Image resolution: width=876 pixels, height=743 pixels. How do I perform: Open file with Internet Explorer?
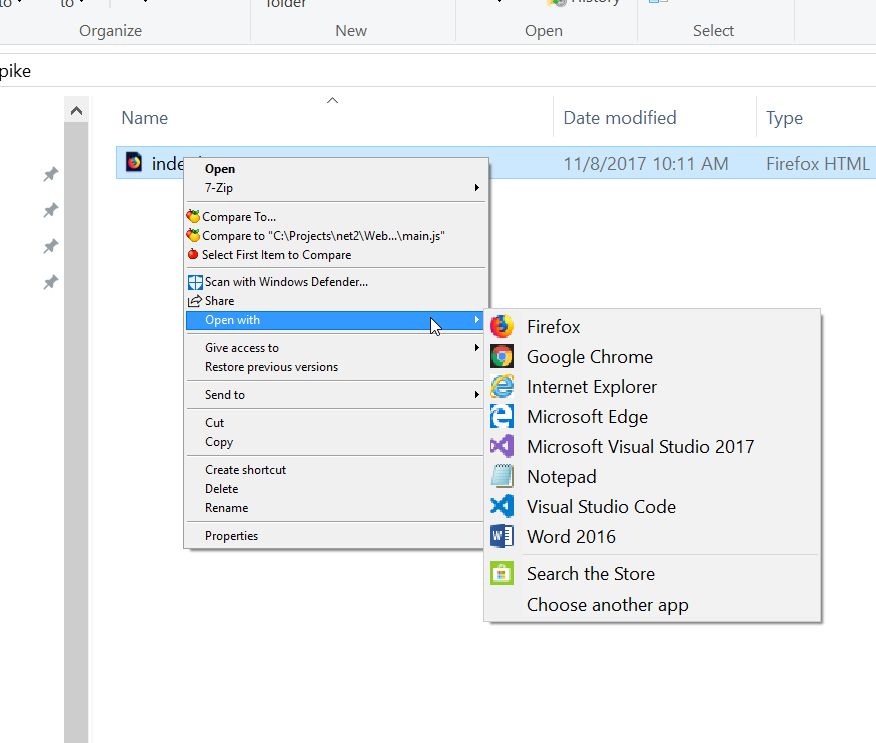652,387
